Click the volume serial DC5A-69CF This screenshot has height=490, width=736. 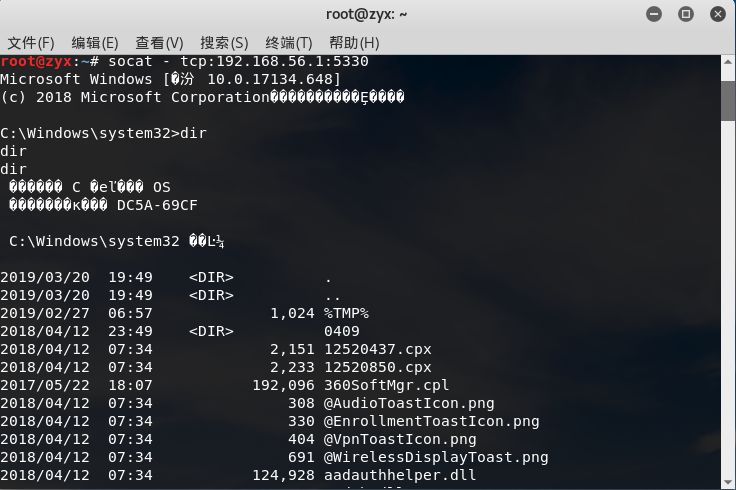(x=157, y=205)
